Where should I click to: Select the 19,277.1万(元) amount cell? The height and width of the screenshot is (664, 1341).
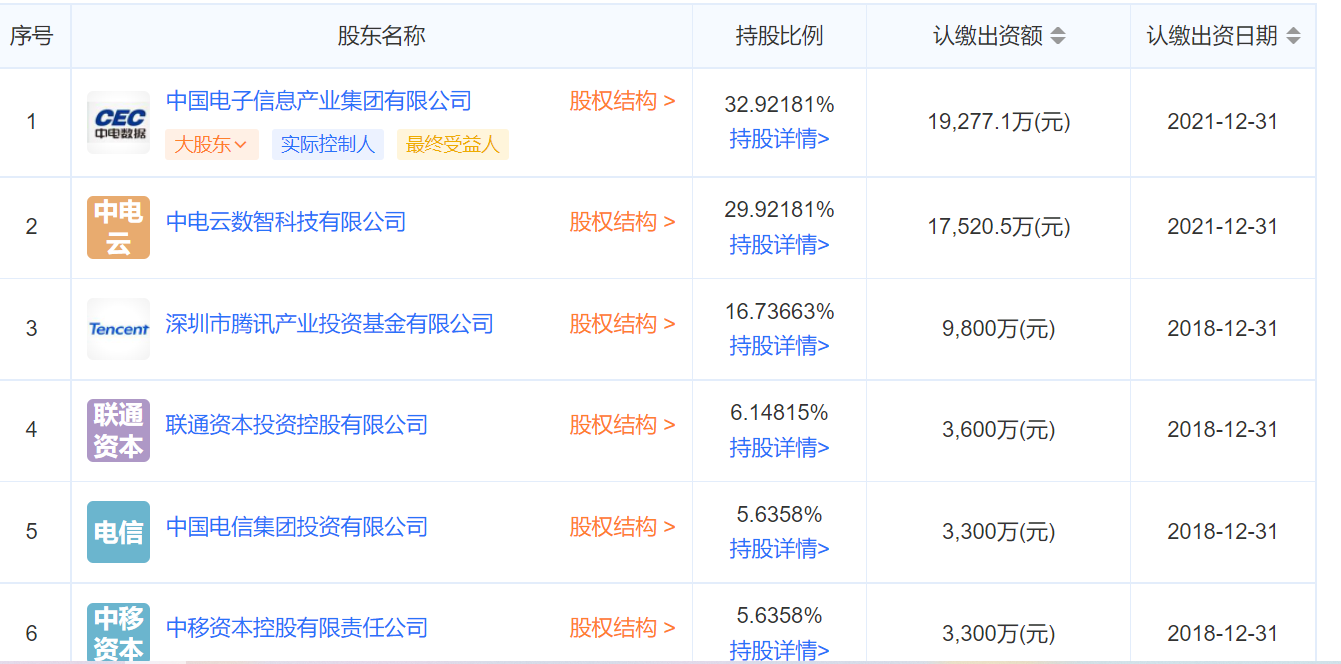pos(999,122)
